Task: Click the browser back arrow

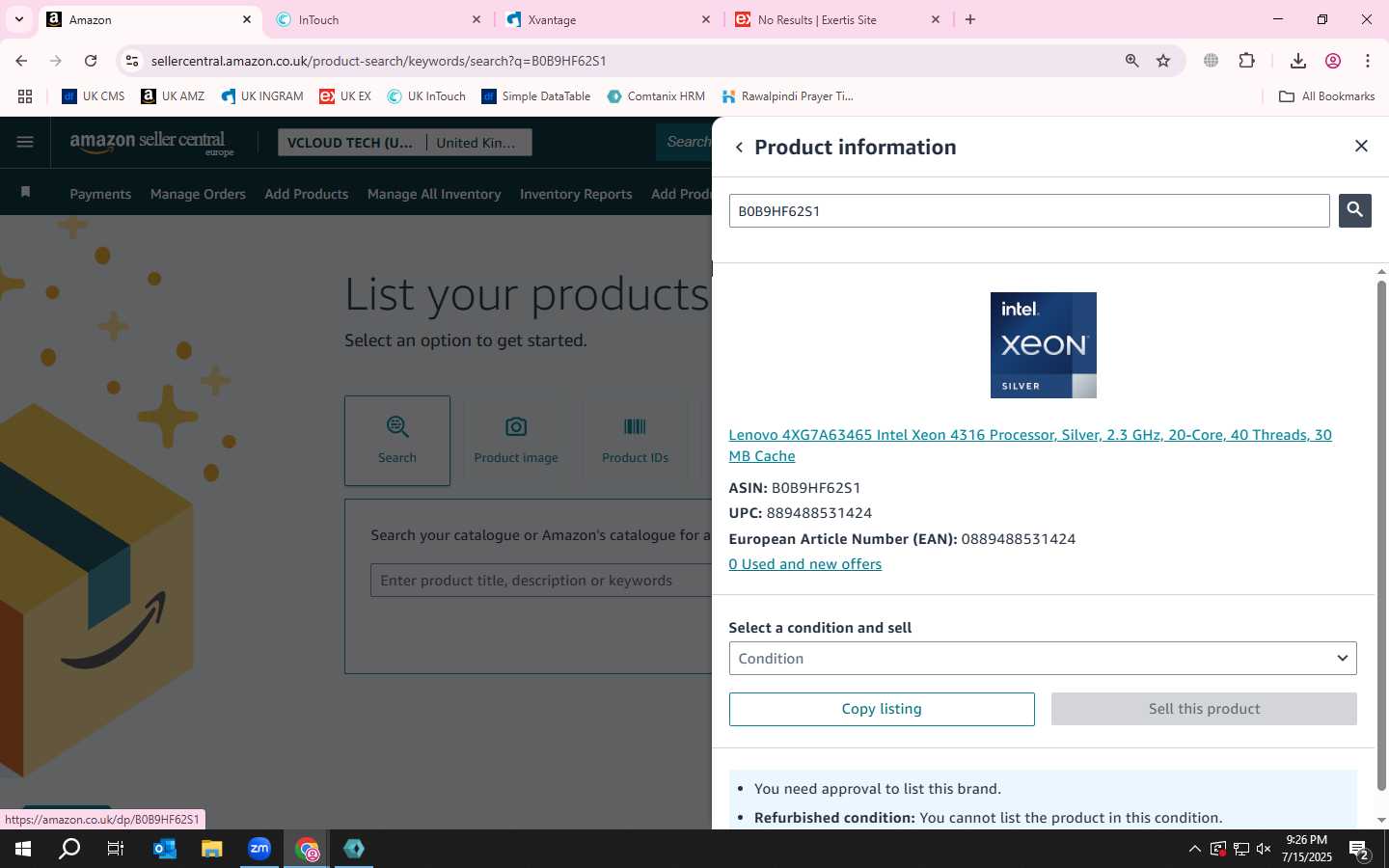Action: 21,61
